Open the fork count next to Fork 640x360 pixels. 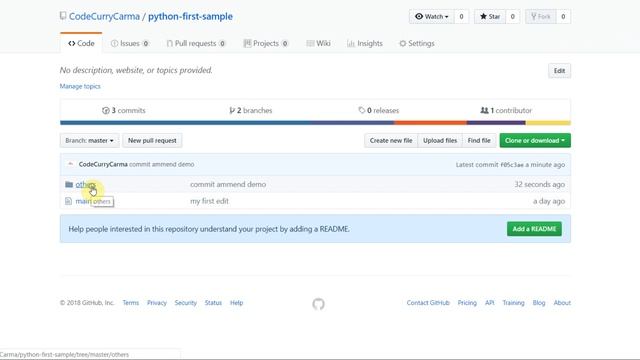(563, 17)
